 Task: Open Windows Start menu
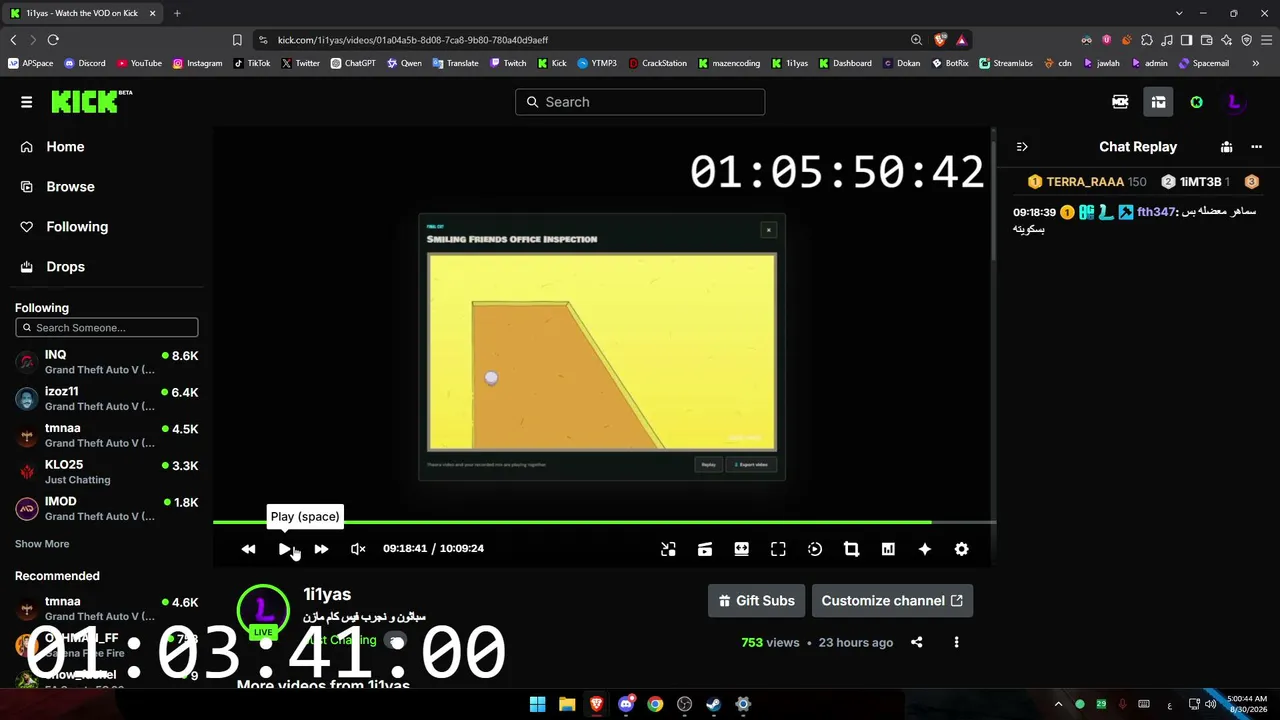tap(537, 704)
